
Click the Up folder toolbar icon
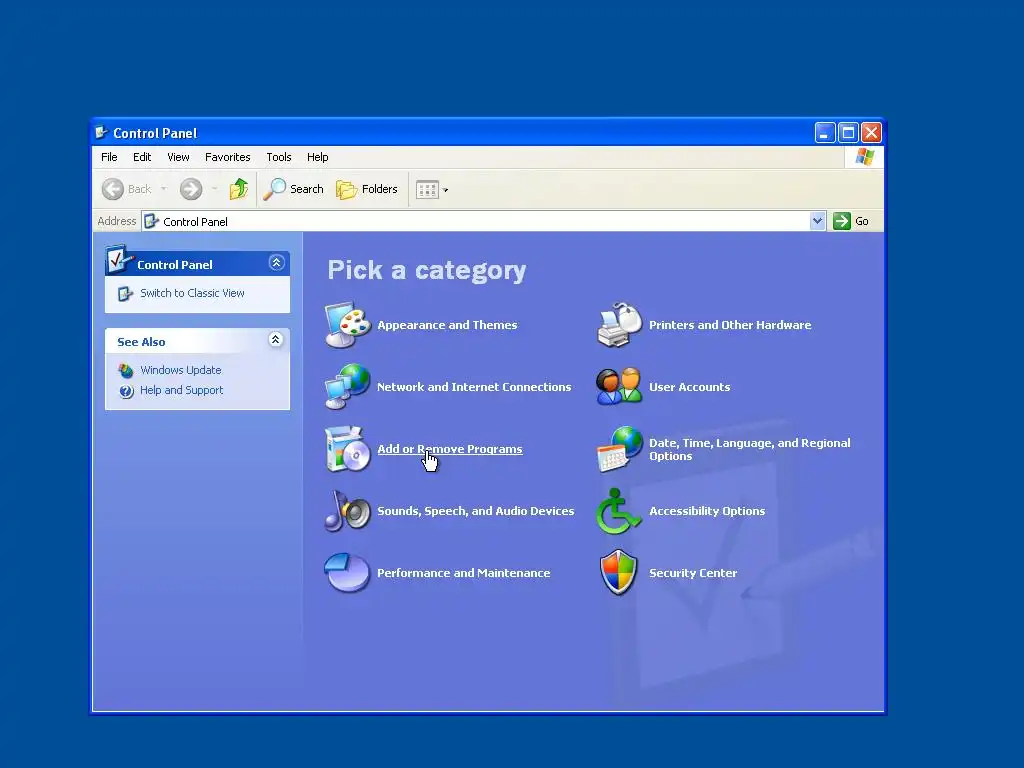tap(239, 189)
